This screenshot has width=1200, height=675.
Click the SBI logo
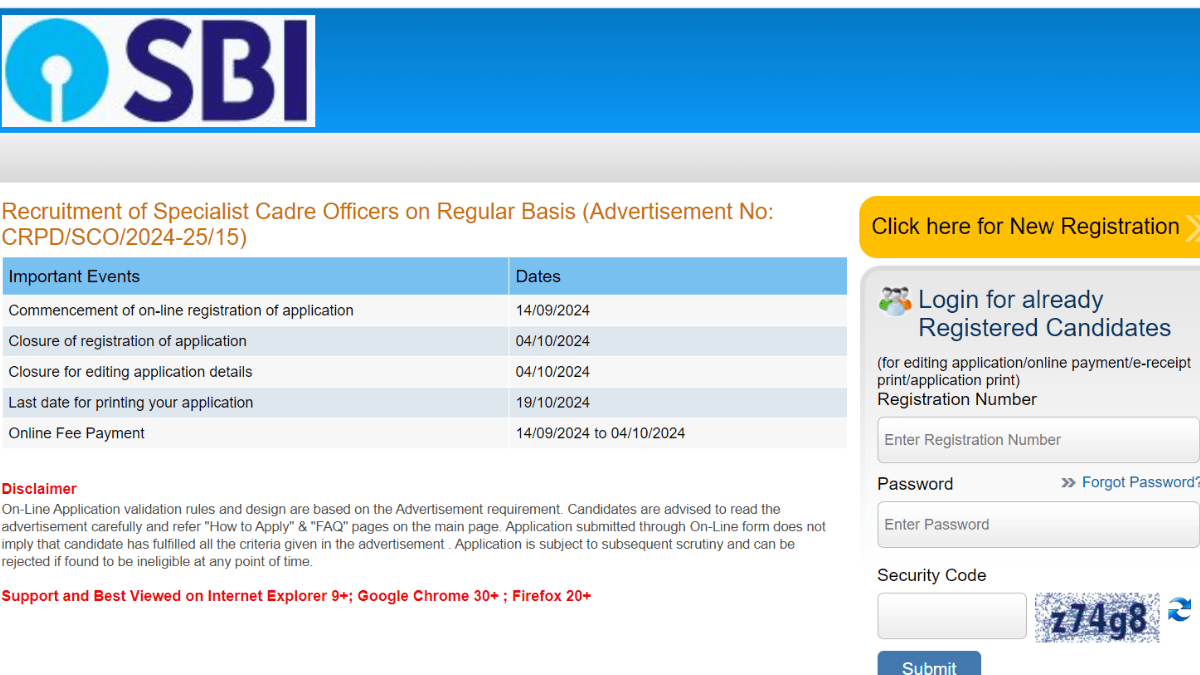point(158,71)
